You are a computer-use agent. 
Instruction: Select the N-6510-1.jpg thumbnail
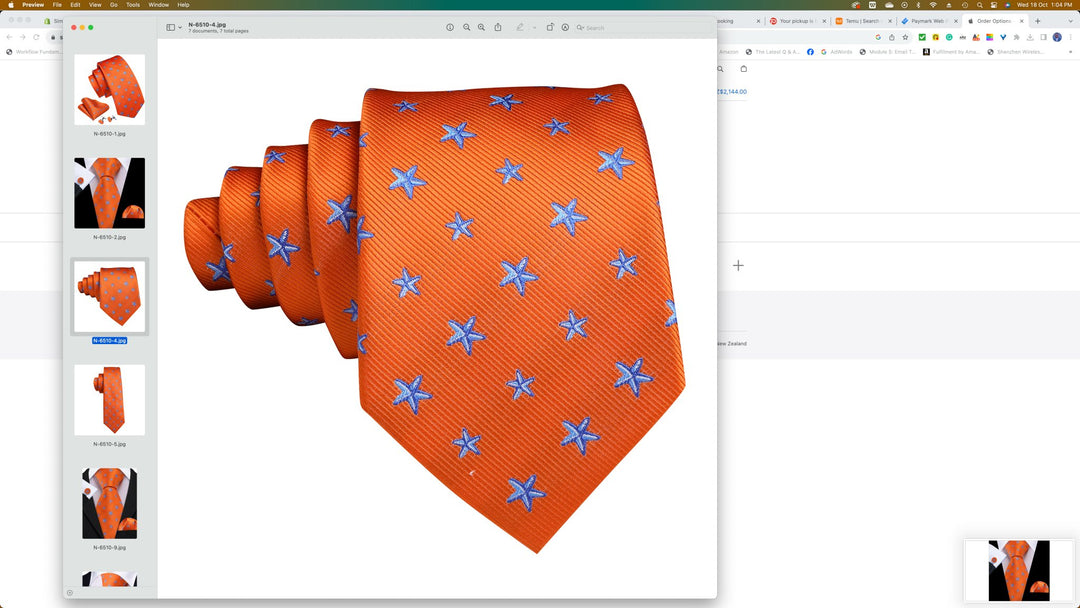(x=109, y=90)
